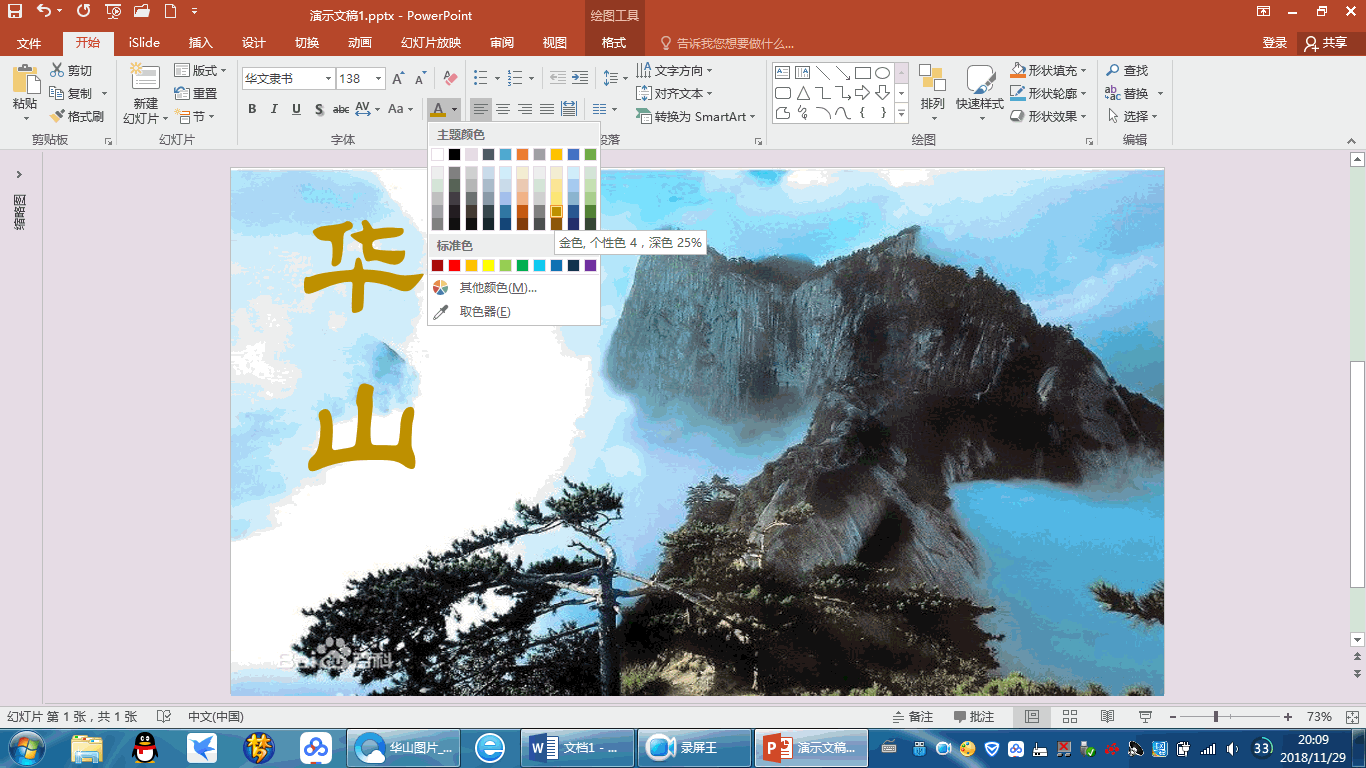1366x768 pixels.
Task: Start the slide show from the quick access toolbar
Action: click(x=112, y=12)
